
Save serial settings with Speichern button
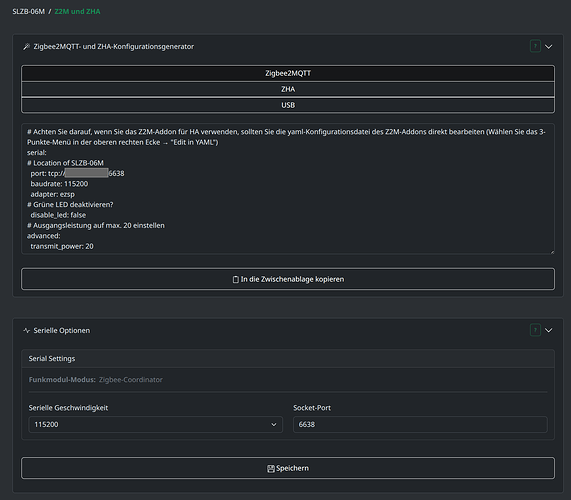coord(288,468)
